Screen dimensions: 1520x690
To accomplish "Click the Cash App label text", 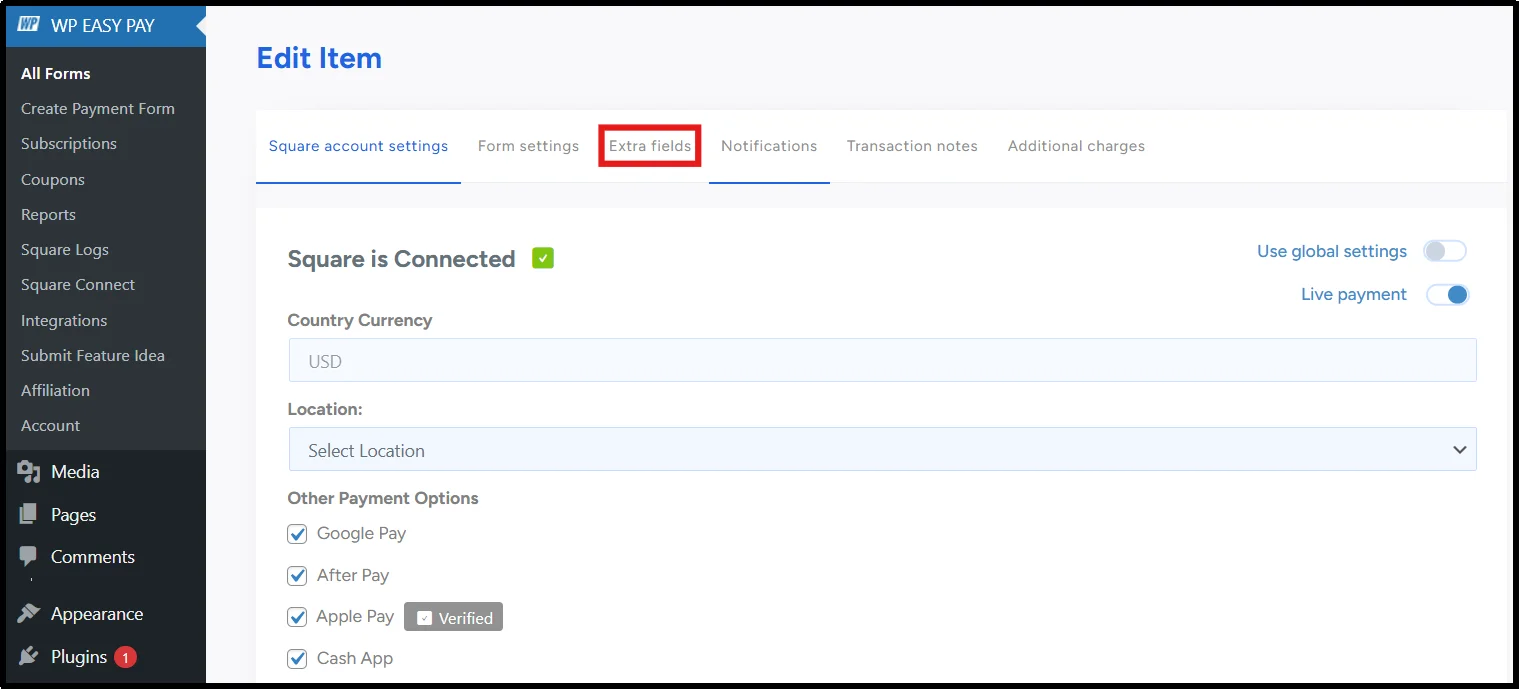I will point(355,659).
